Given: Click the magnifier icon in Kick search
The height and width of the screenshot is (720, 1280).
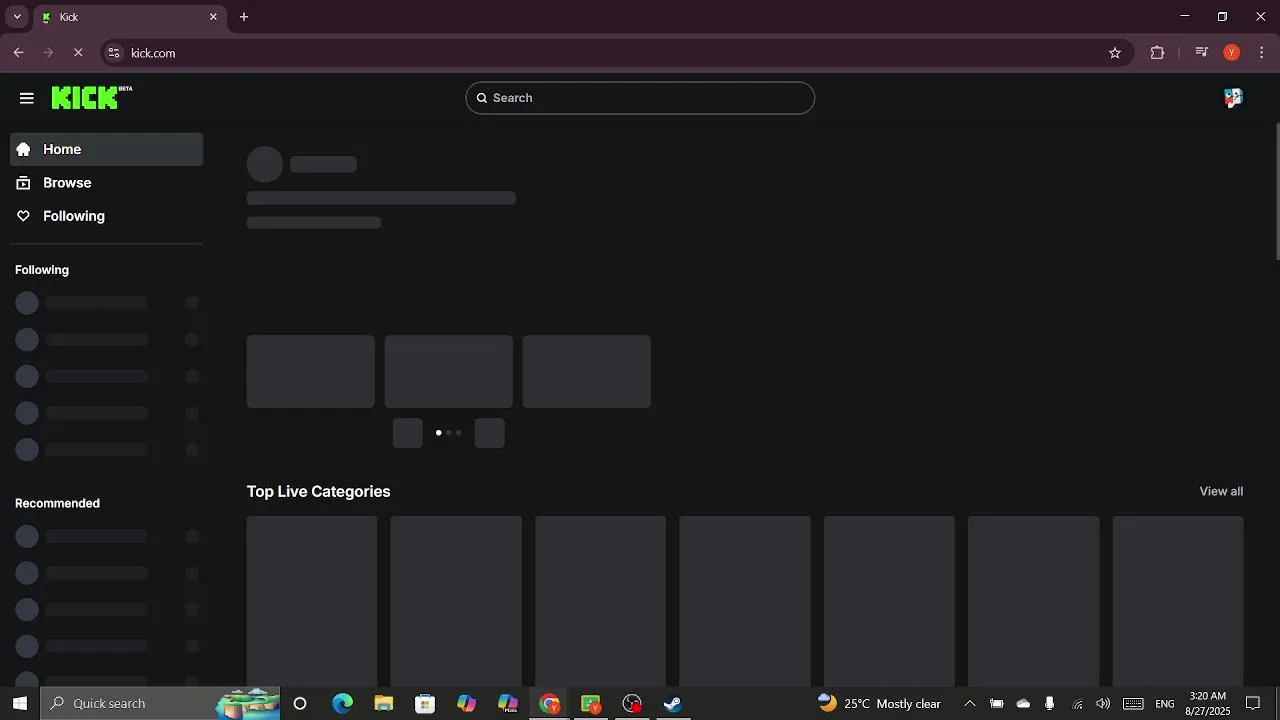Looking at the screenshot, I should tap(482, 98).
